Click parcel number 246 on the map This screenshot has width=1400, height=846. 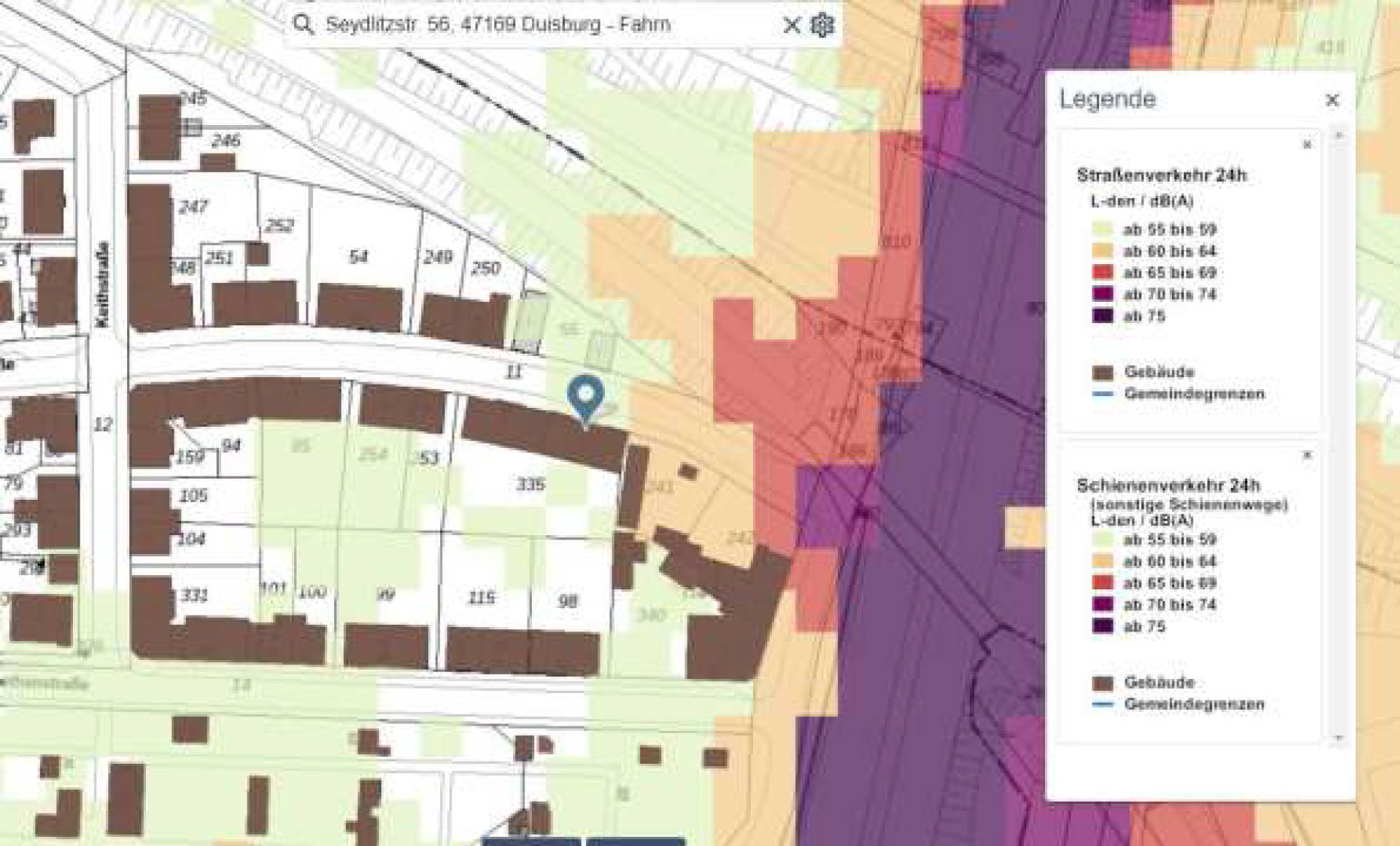click(226, 140)
